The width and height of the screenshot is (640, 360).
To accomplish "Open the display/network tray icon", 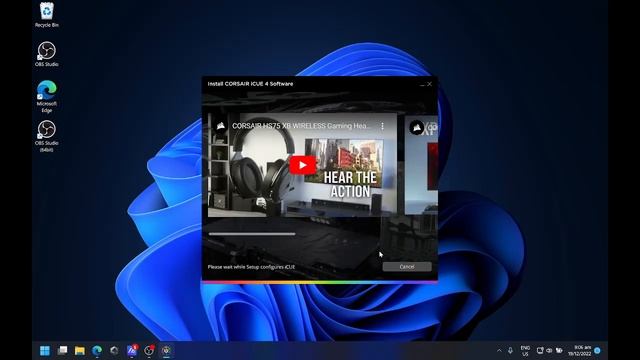I will tap(540, 351).
